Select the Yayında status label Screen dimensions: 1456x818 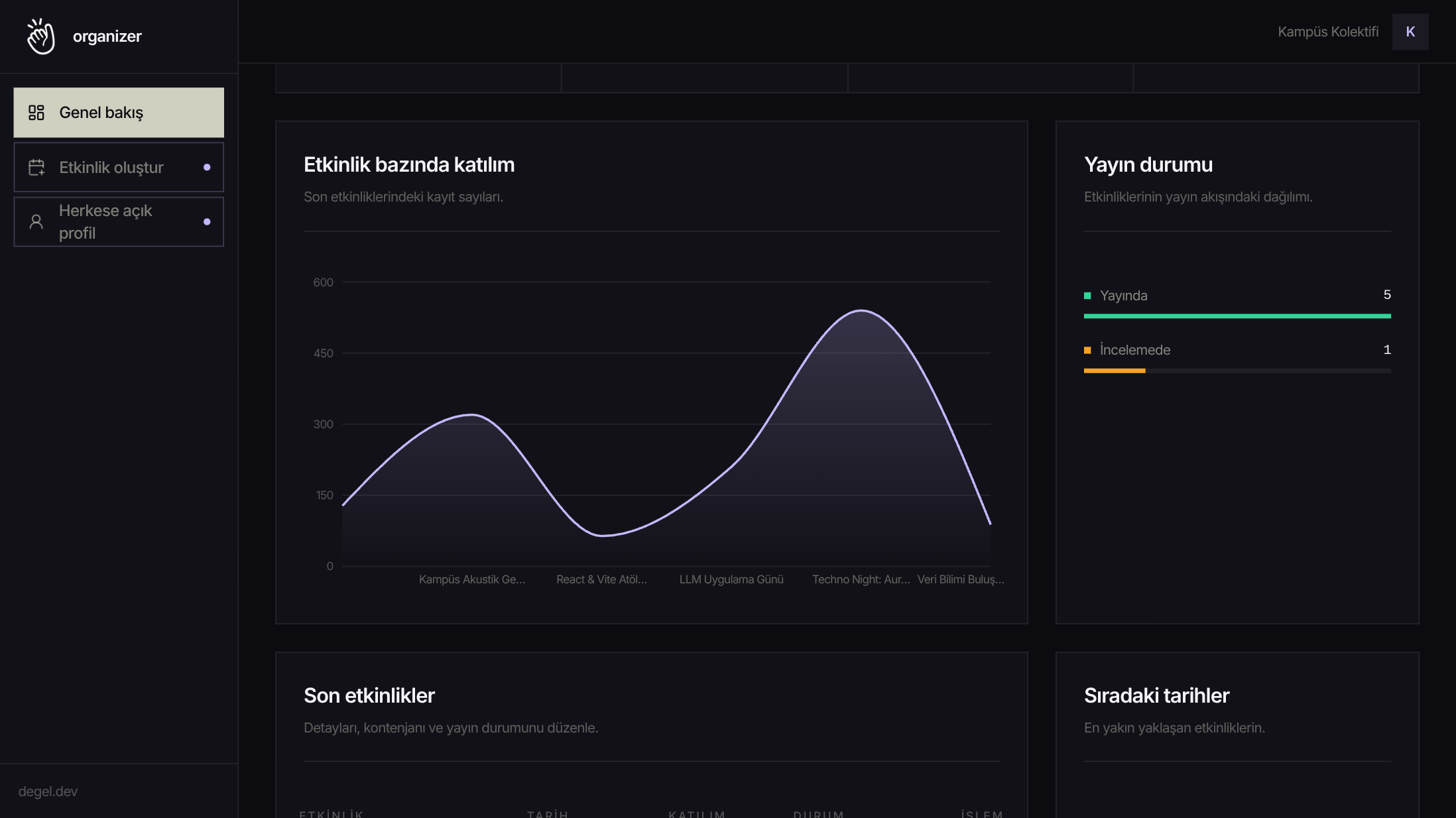(x=1123, y=296)
